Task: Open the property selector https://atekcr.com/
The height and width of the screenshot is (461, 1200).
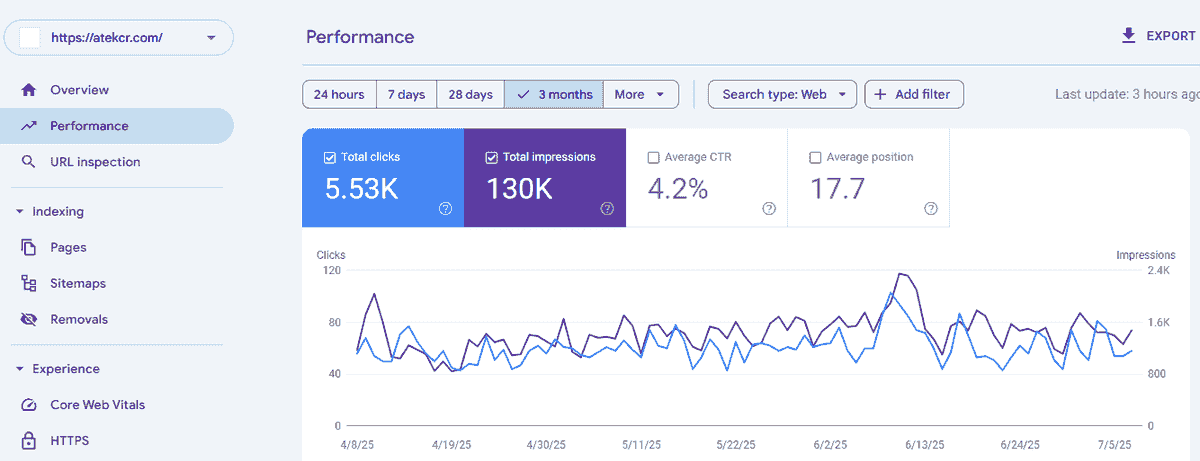Action: (119, 38)
